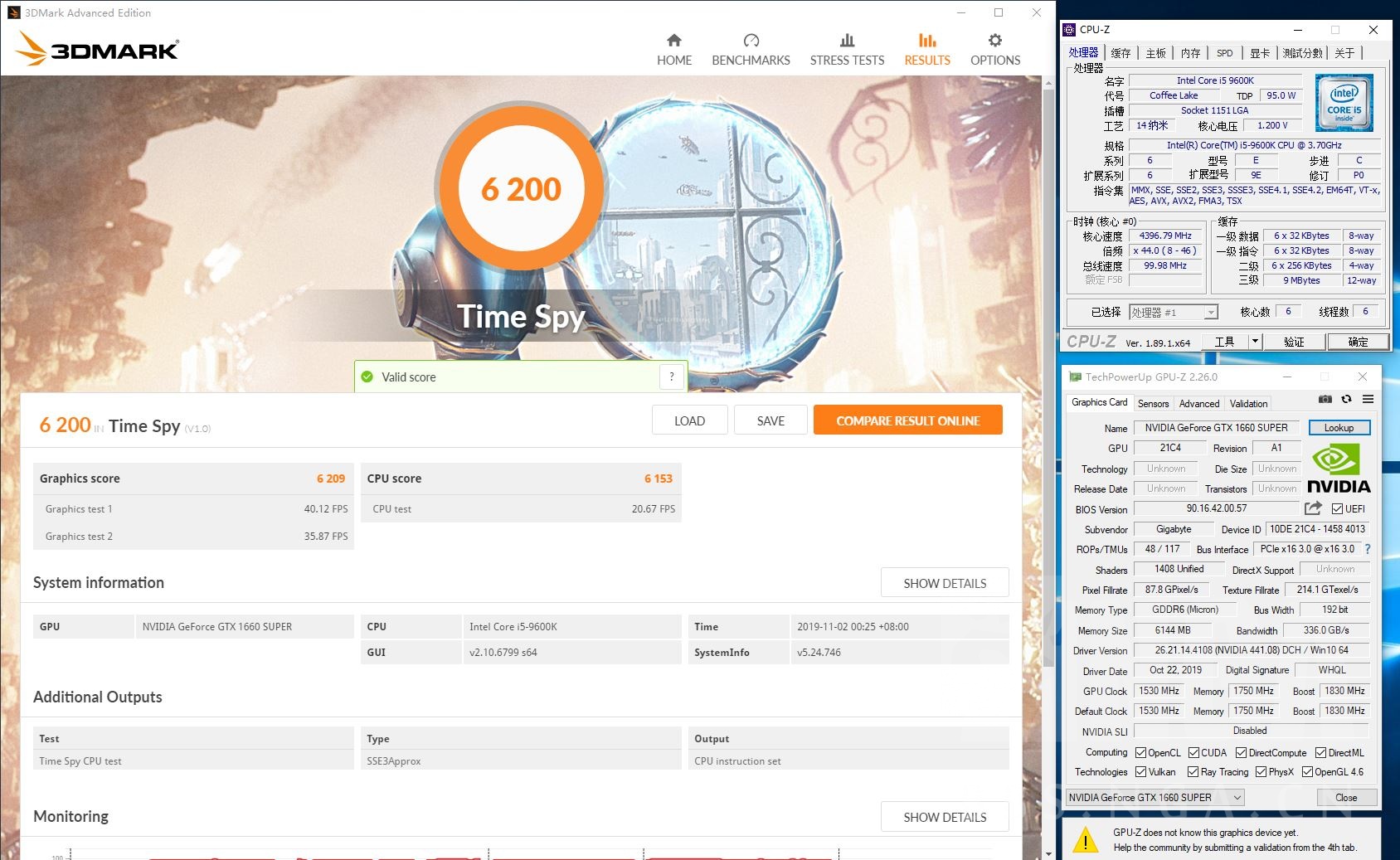The width and height of the screenshot is (1400, 860).
Task: Toggle the DirectCompute checkbox in GPU-Z
Action: click(x=1241, y=753)
